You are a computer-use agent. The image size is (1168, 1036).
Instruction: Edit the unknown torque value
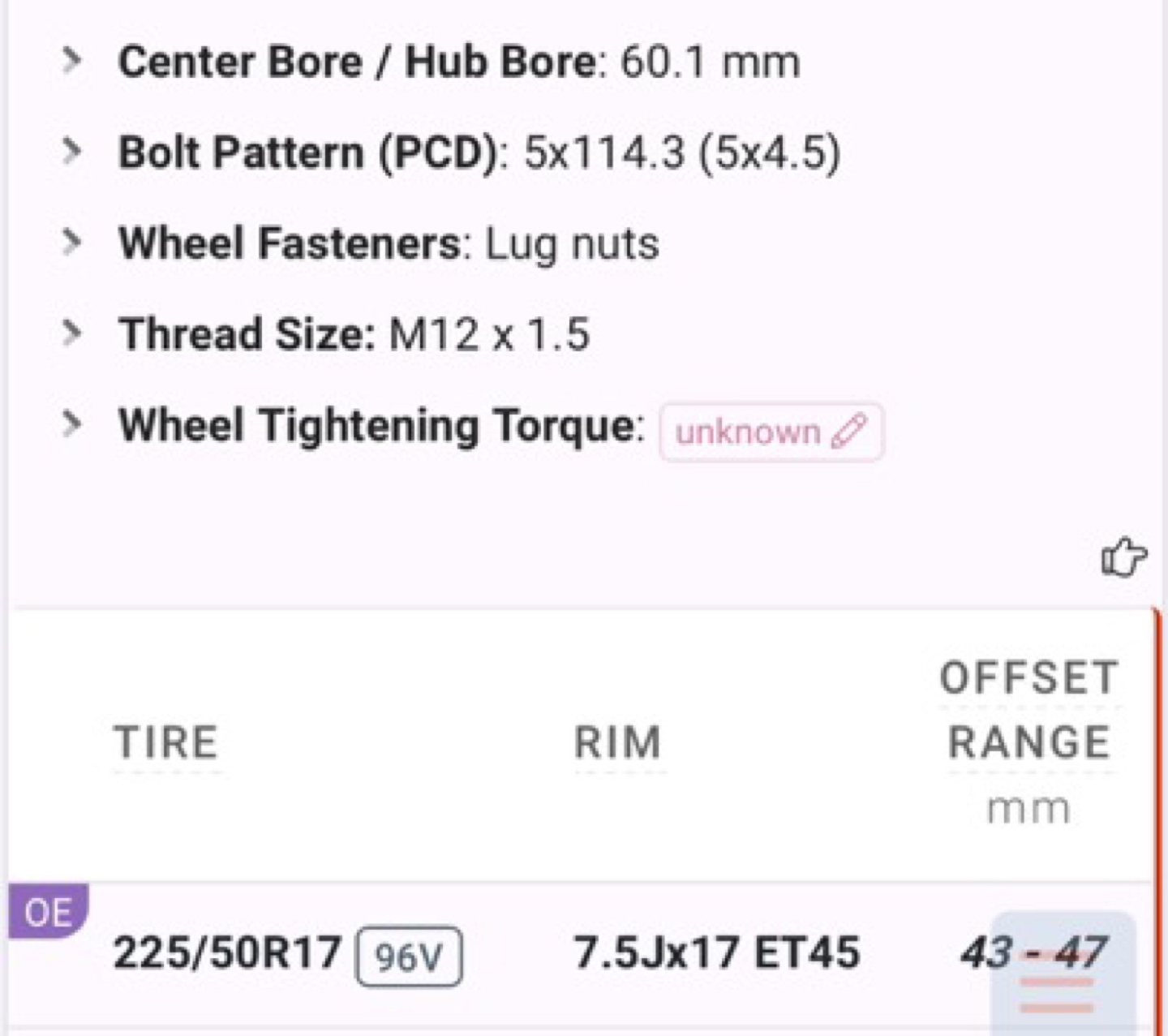771,432
